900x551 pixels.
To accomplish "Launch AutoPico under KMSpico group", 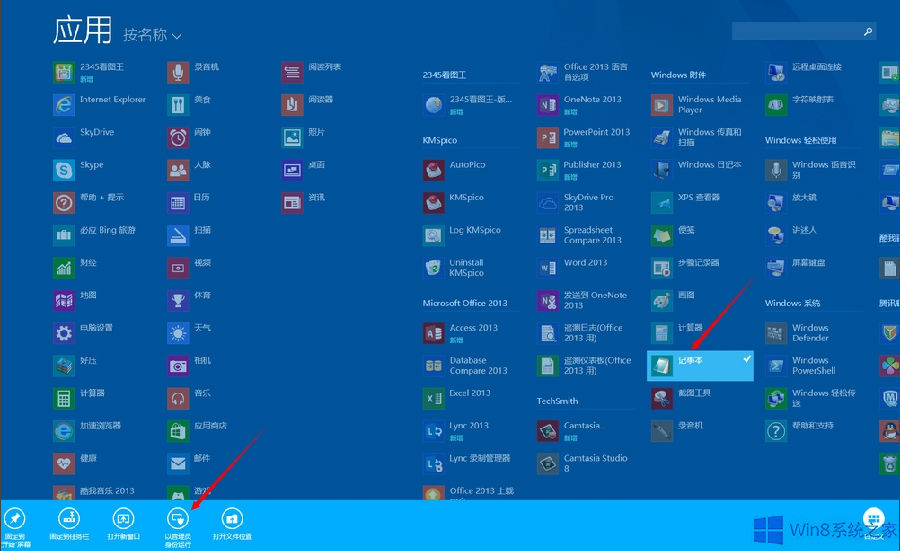I will 455,170.
